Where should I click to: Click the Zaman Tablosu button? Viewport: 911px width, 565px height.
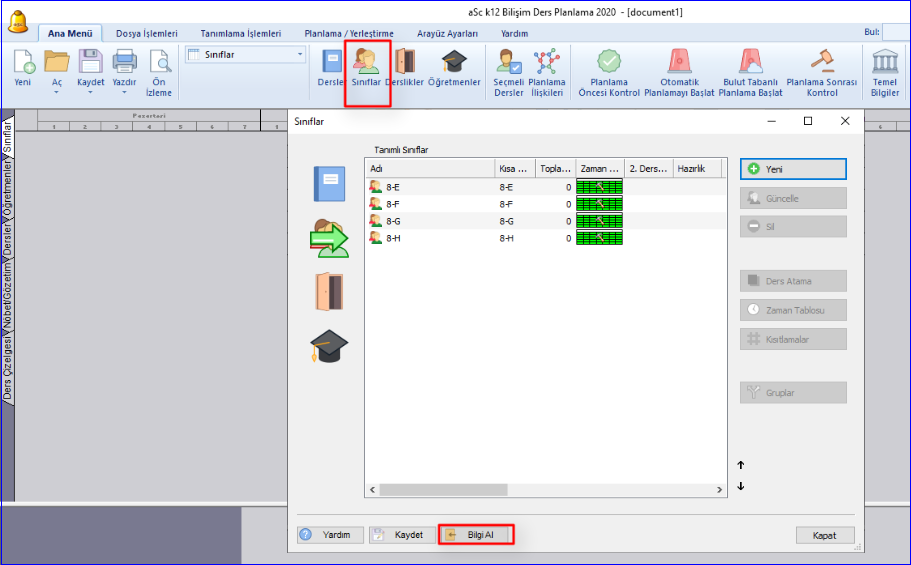(x=793, y=310)
